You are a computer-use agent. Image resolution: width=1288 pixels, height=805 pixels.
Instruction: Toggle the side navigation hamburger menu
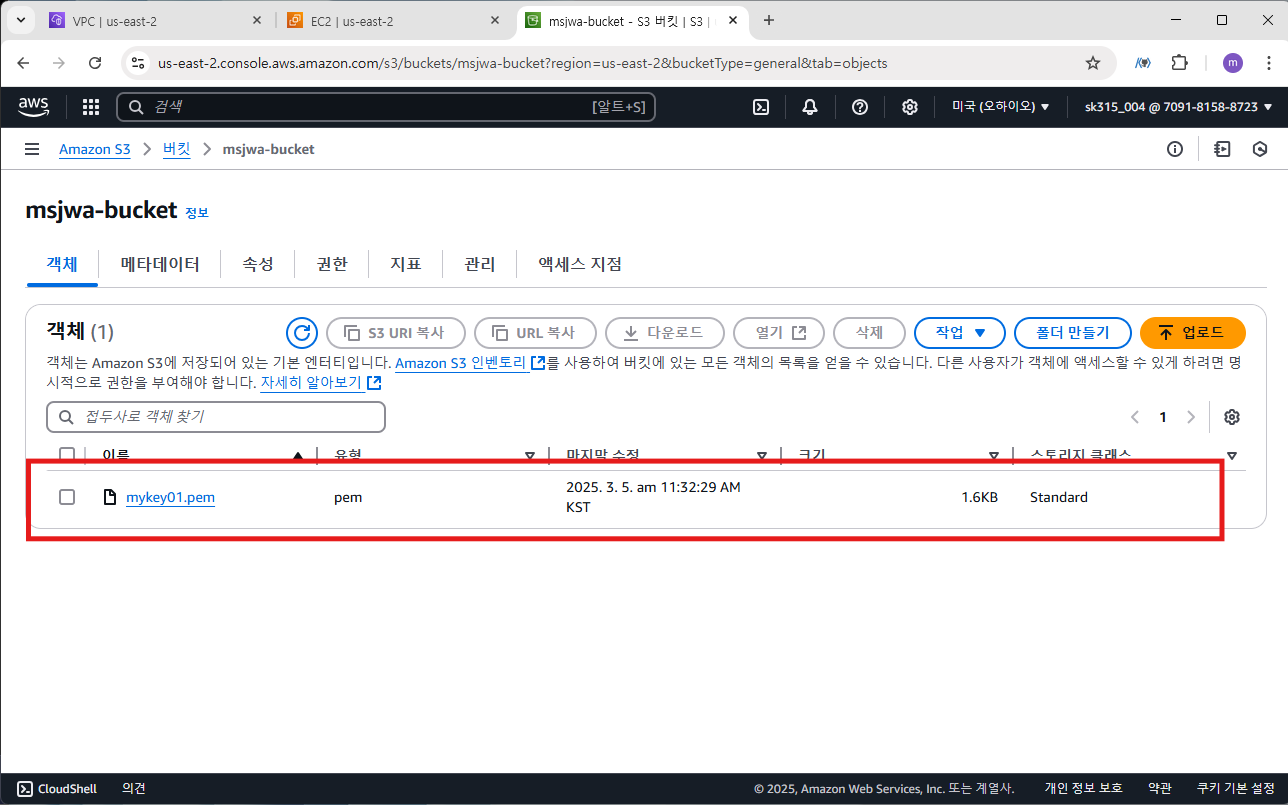(32, 149)
